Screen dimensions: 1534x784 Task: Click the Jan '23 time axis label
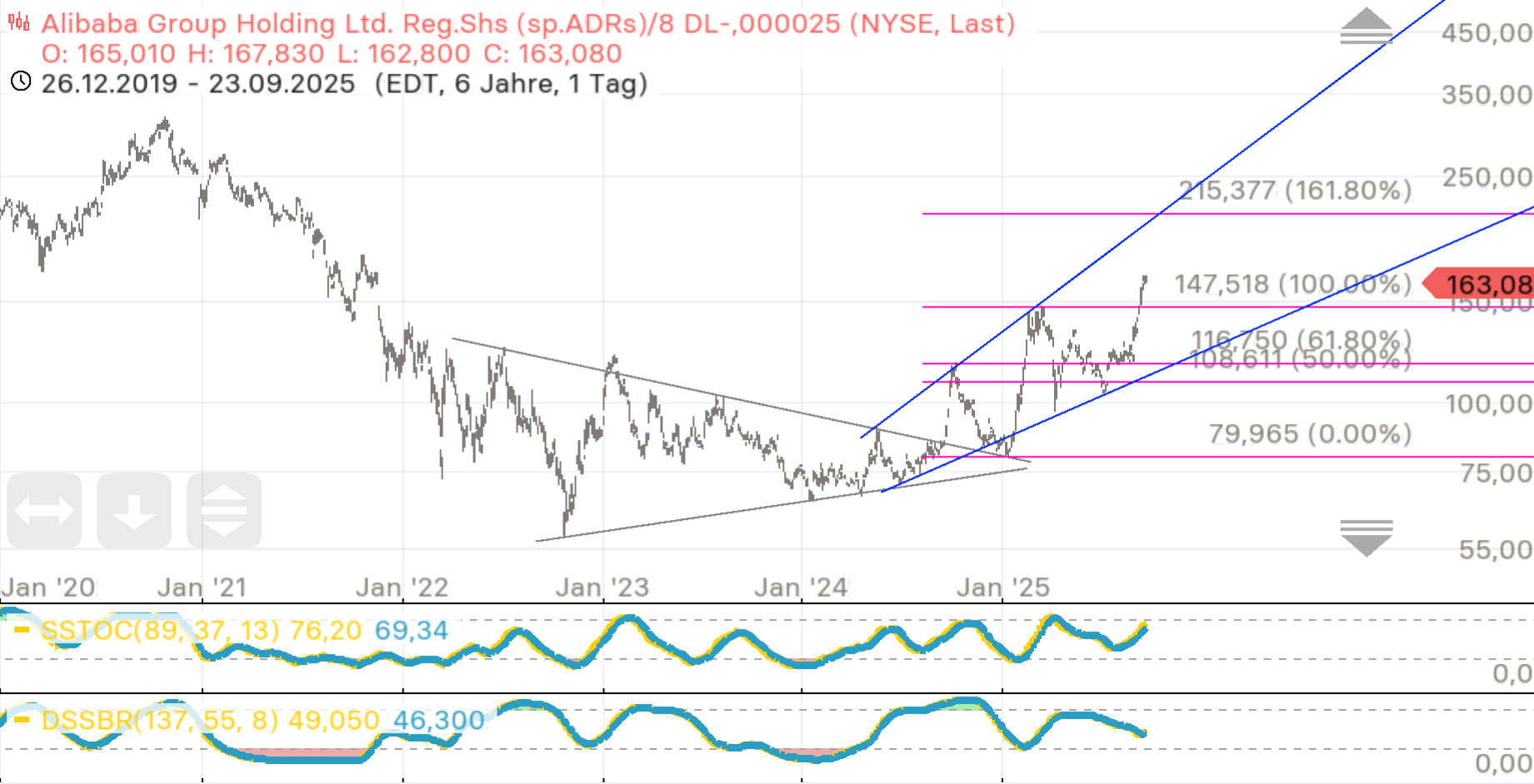tap(602, 588)
